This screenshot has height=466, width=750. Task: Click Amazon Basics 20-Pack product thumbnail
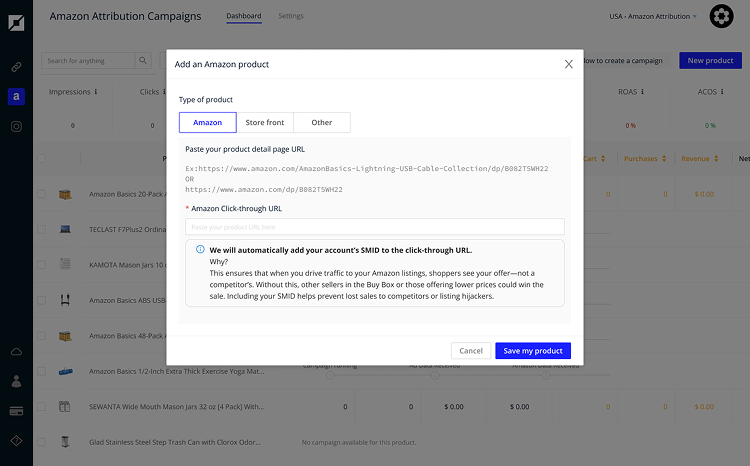(65, 194)
